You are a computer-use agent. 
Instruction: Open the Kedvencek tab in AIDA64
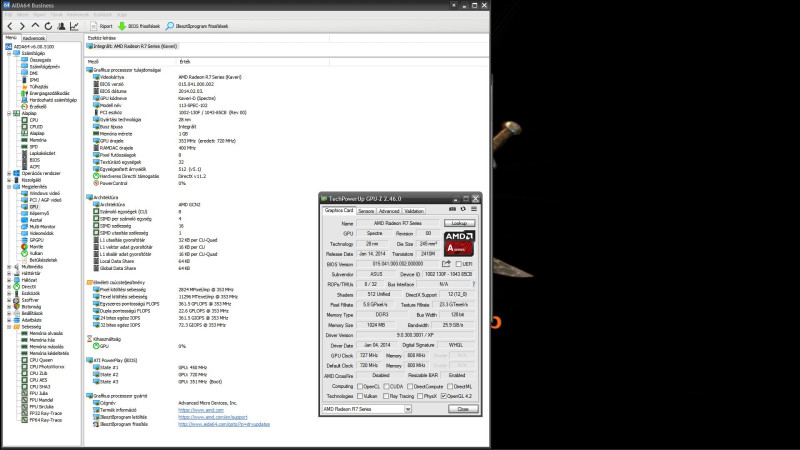point(34,38)
